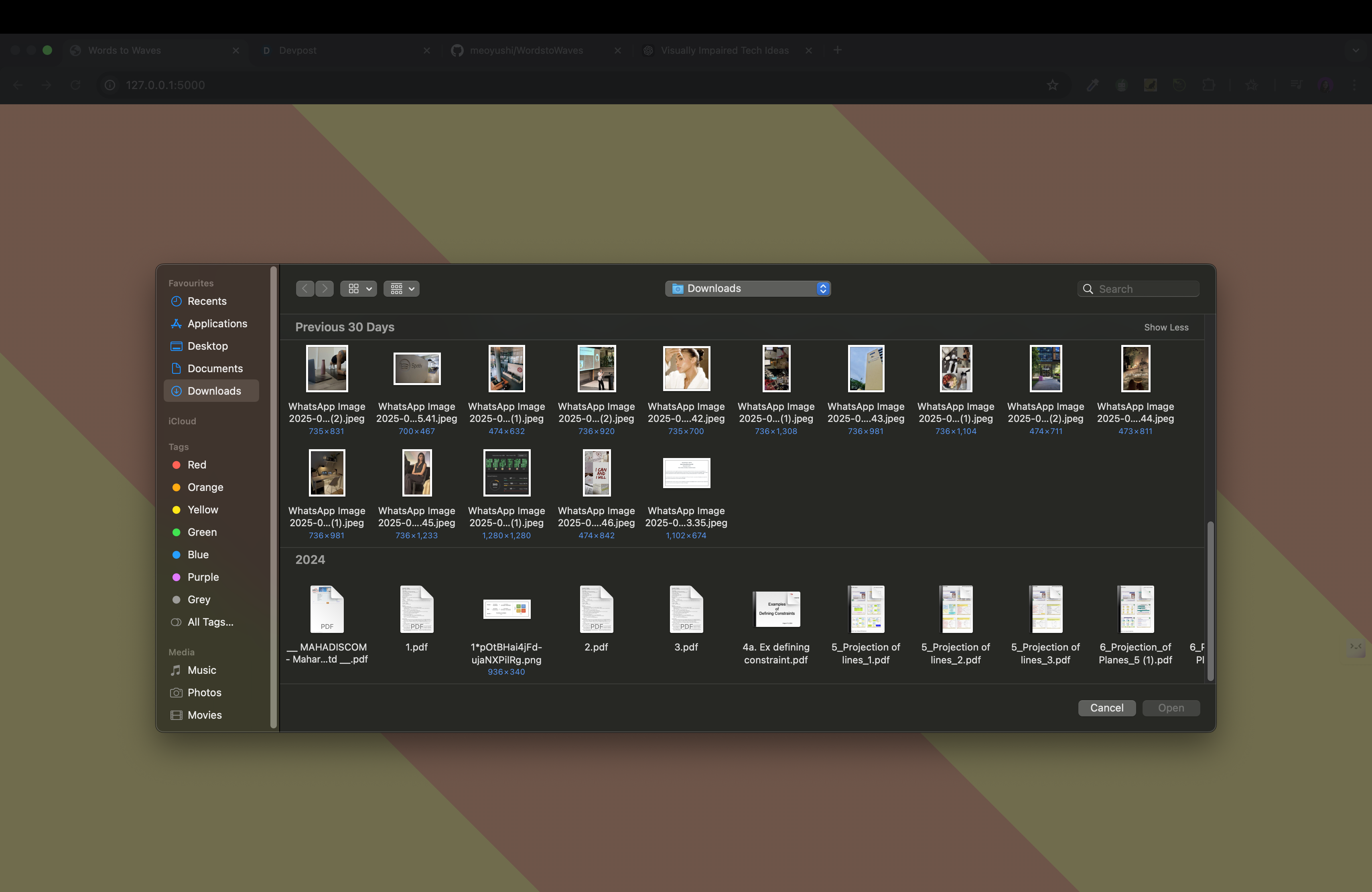Image resolution: width=1372 pixels, height=892 pixels.
Task: Select the 4a. Ex defining constraint.pdf file
Action: tap(776, 610)
